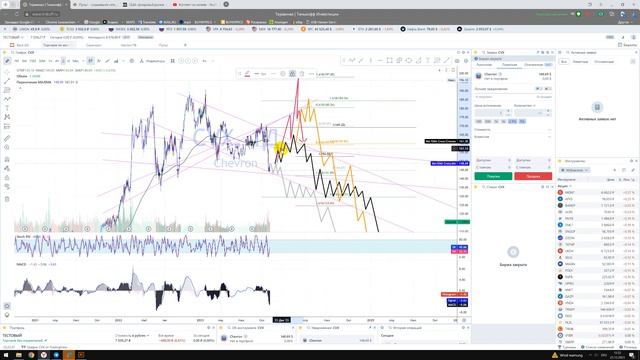This screenshot has width=640, height=360.
Task: Select the ruler measure tool in left toolbar
Action: pos(7,139)
